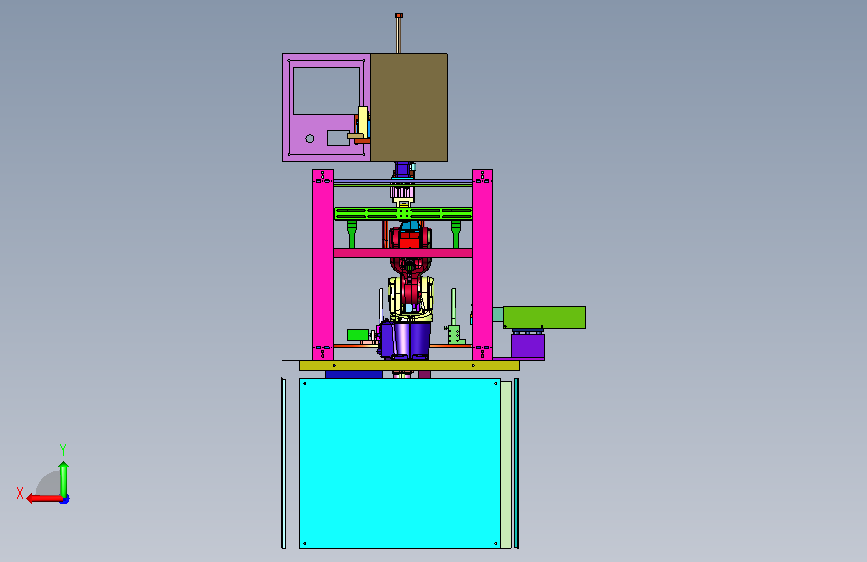Pick the left green guide post

pyautogui.click(x=352, y=234)
